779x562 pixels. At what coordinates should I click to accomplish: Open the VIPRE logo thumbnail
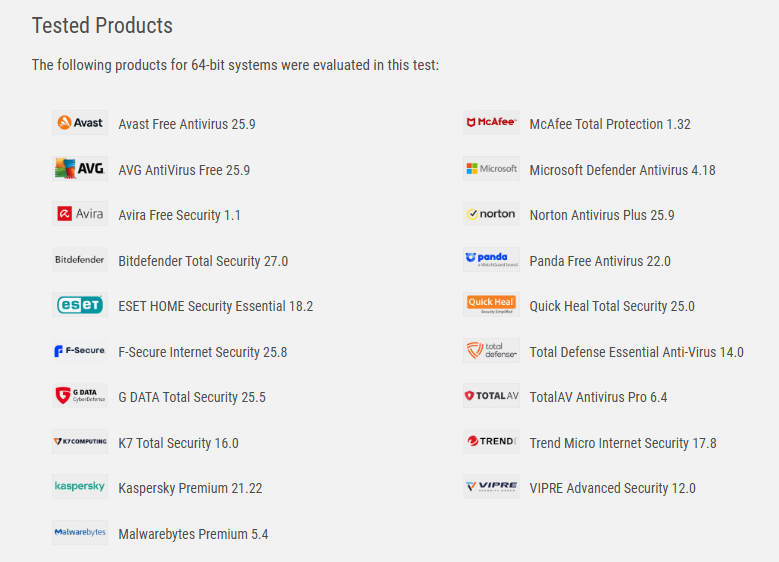[491, 486]
